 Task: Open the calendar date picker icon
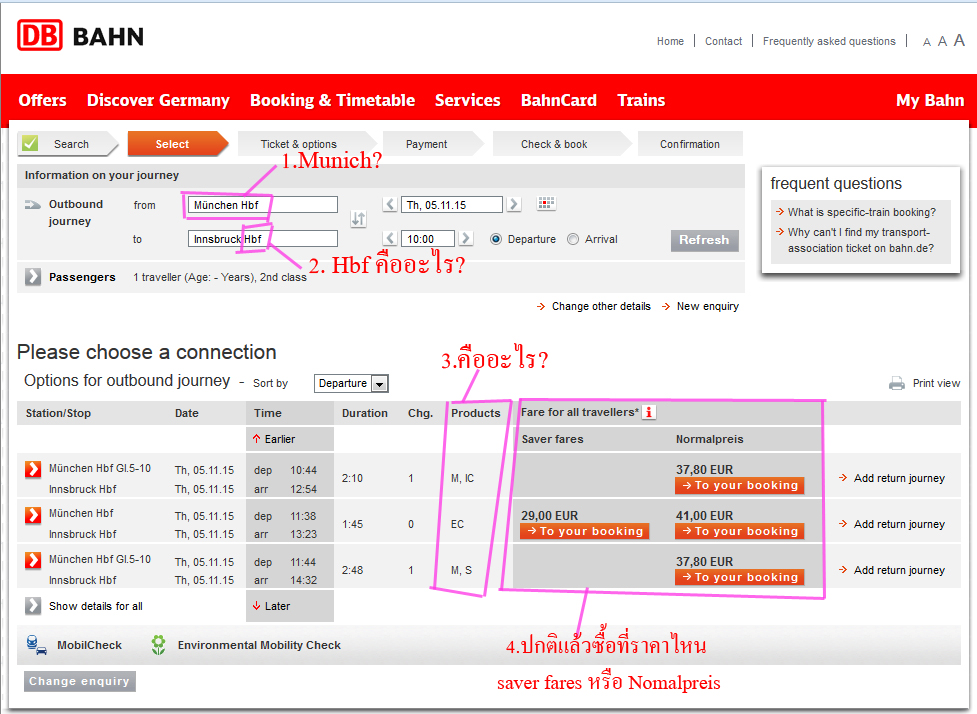(546, 204)
